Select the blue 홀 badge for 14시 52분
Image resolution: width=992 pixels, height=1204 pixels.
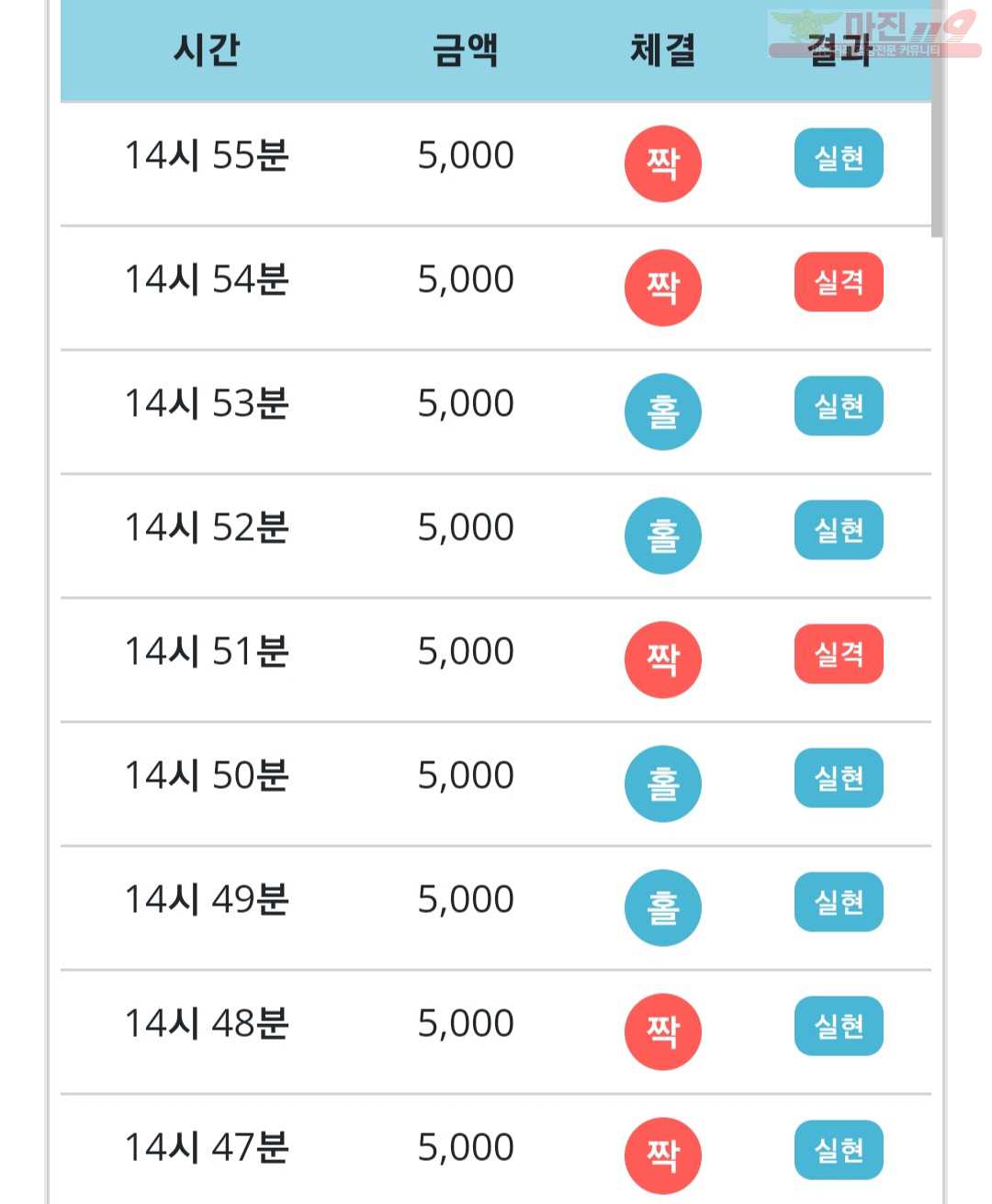662,535
